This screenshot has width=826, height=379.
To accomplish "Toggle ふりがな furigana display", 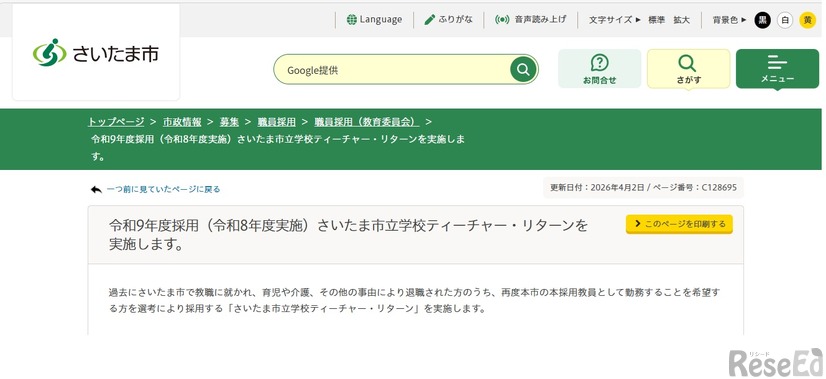I will [x=449, y=20].
